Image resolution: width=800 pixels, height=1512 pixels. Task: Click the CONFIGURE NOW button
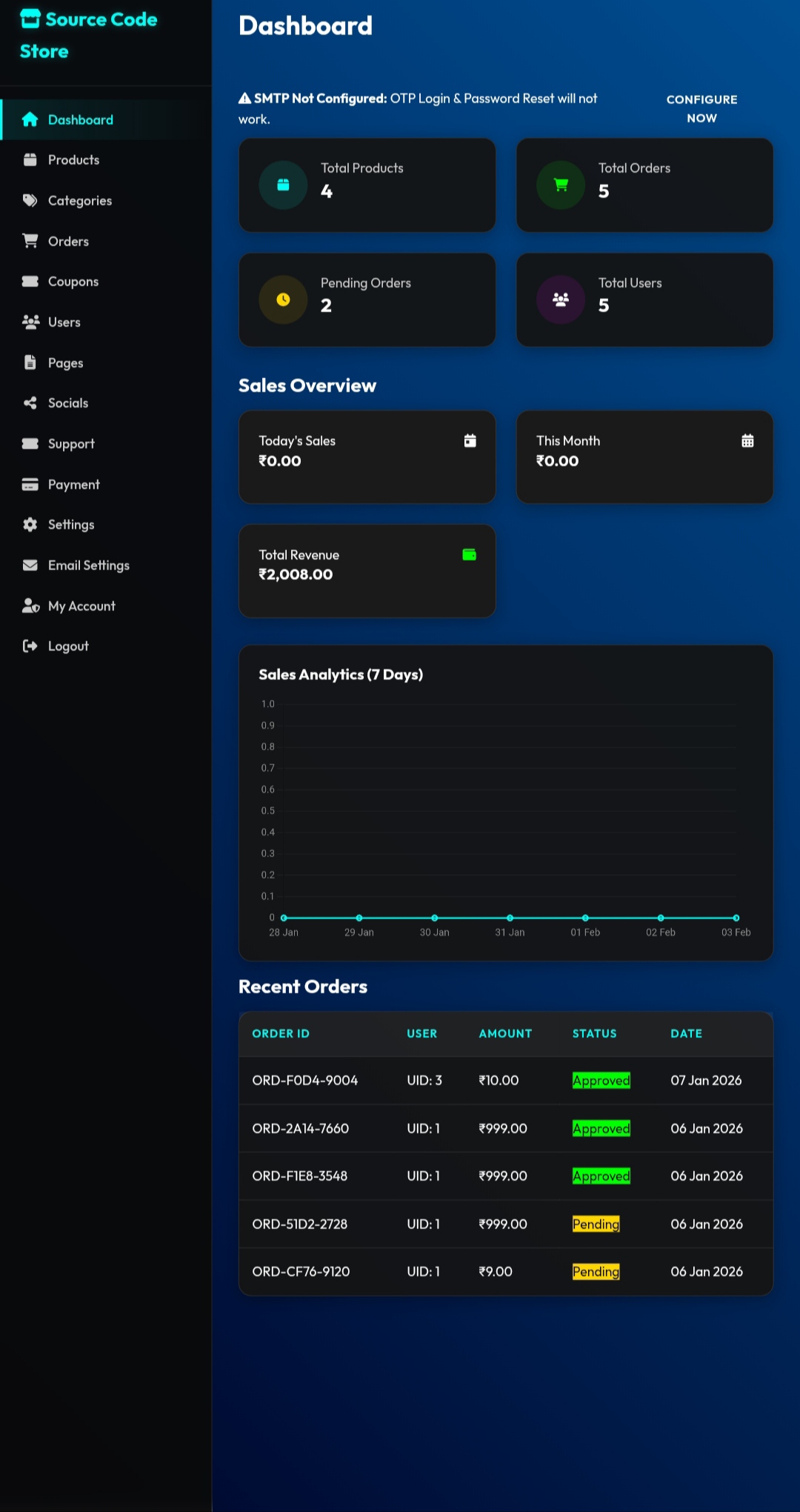pyautogui.click(x=701, y=108)
